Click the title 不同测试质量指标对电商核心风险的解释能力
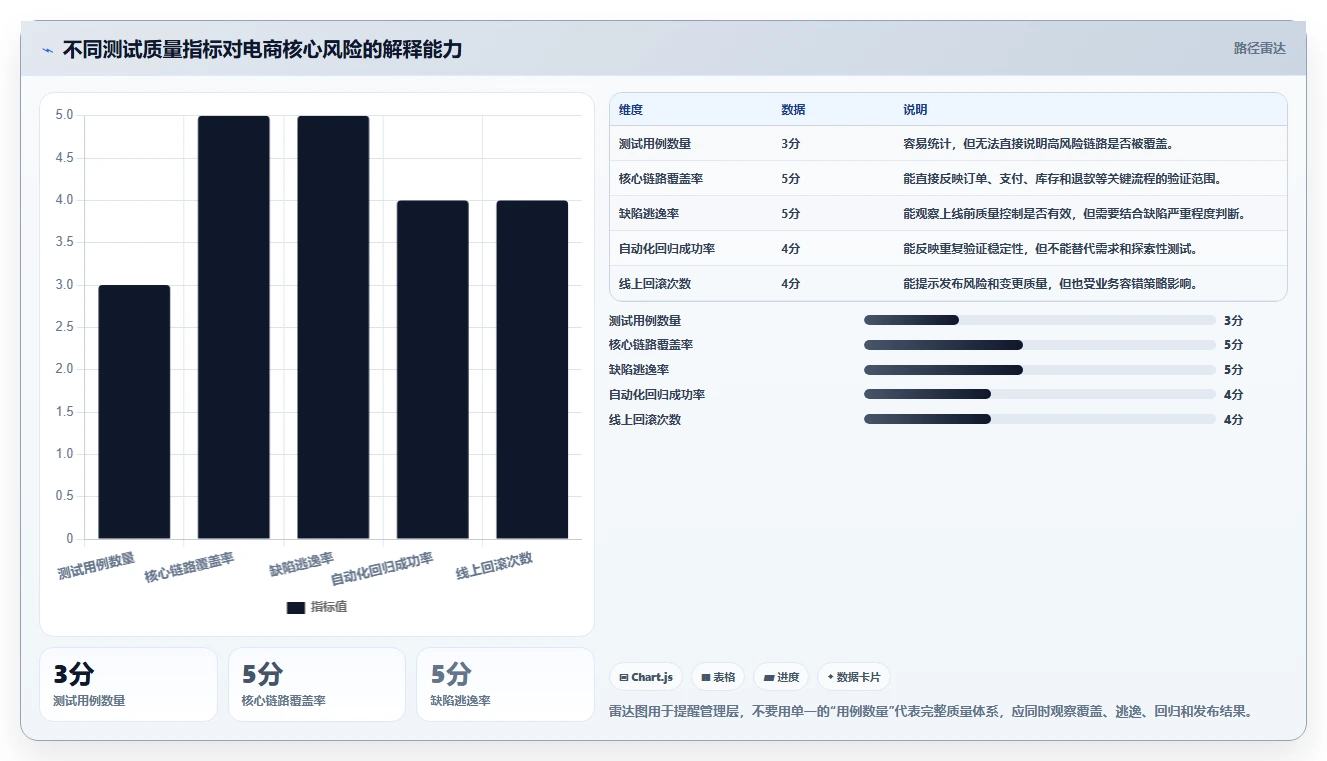Image resolution: width=1327 pixels, height=761 pixels. point(262,49)
